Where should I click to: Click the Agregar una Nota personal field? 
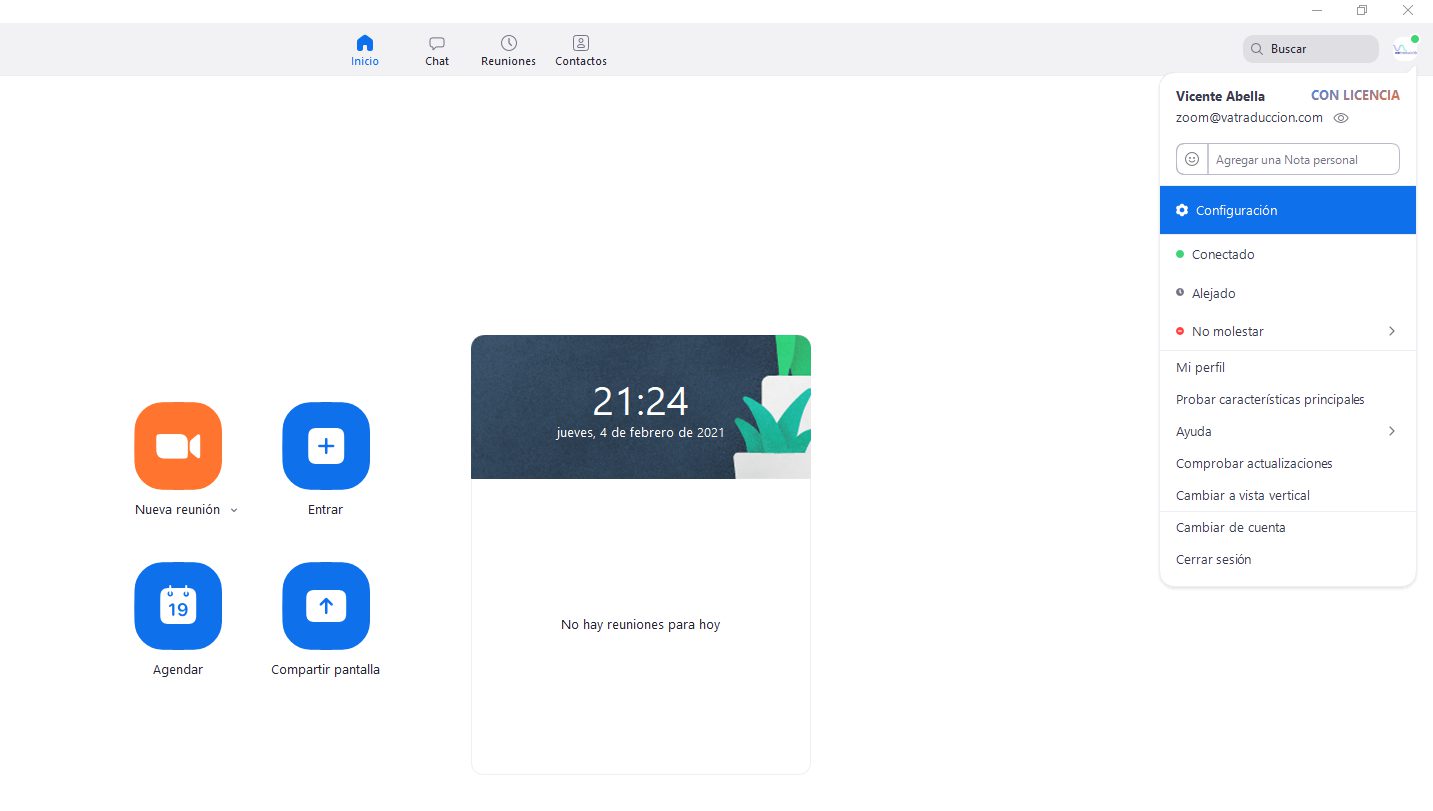click(1302, 160)
